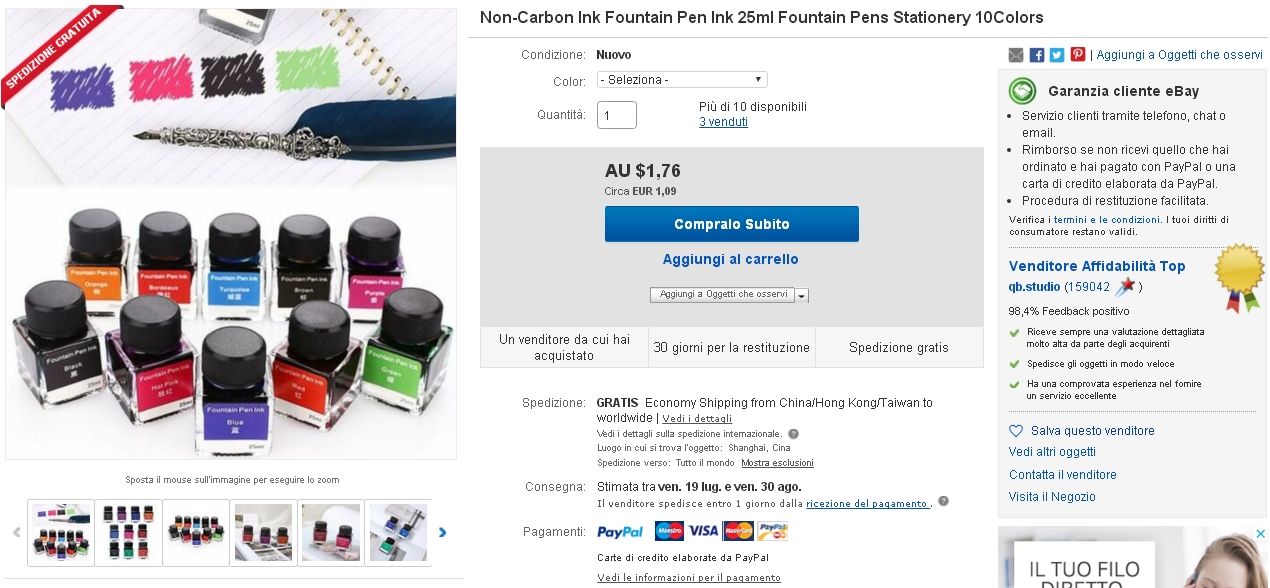Viewport: 1270px width, 588px height.
Task: Pin this item on Pinterest
Action: [1078, 55]
